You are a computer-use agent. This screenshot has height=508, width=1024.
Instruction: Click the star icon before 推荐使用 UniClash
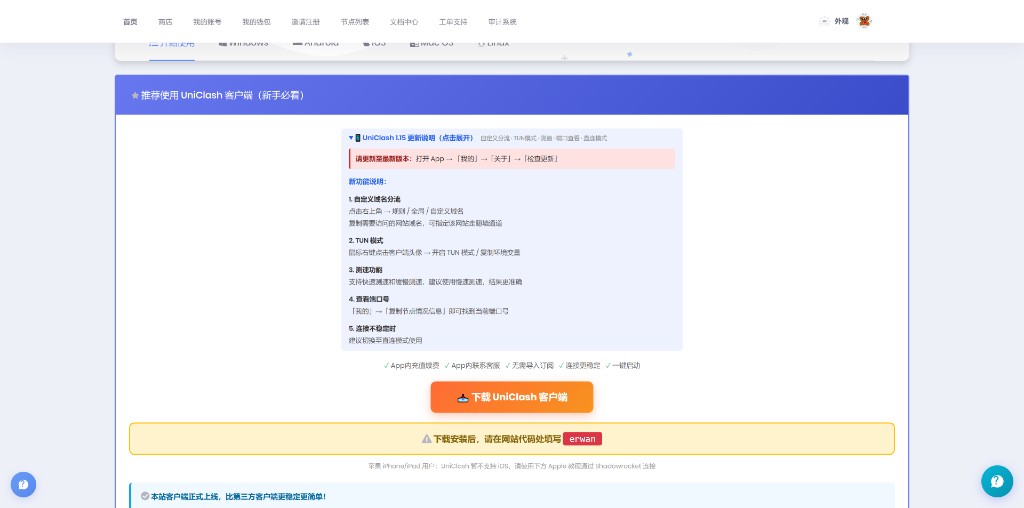(135, 95)
